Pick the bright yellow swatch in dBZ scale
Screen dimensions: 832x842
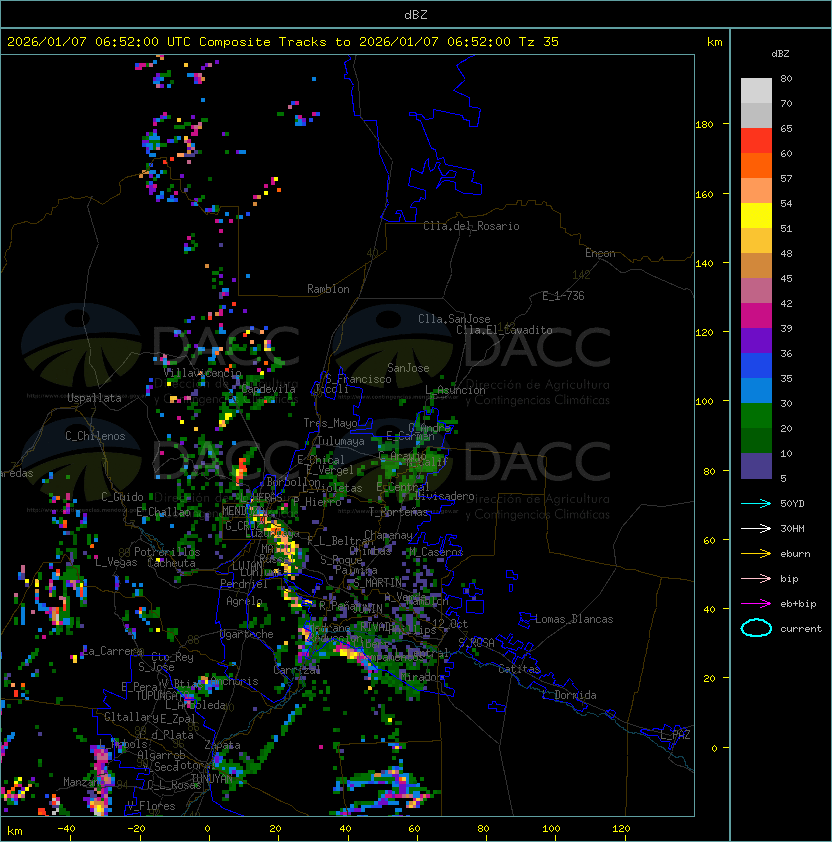(756, 216)
